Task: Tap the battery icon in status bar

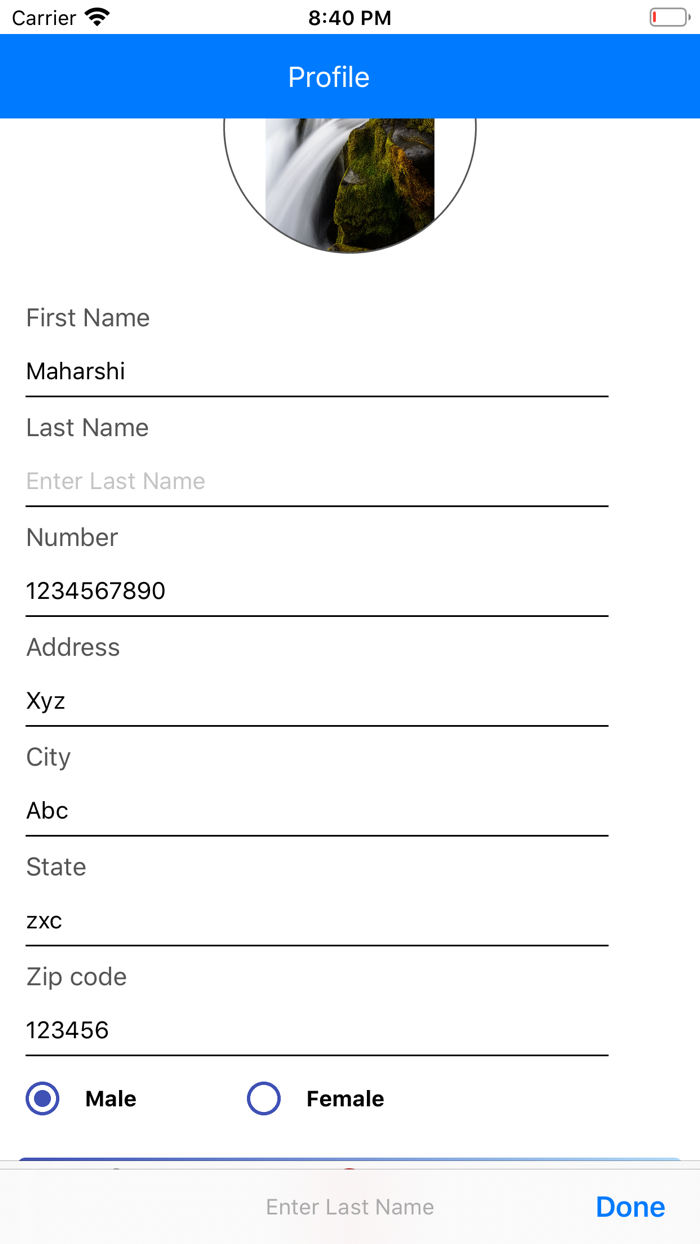Action: (668, 17)
